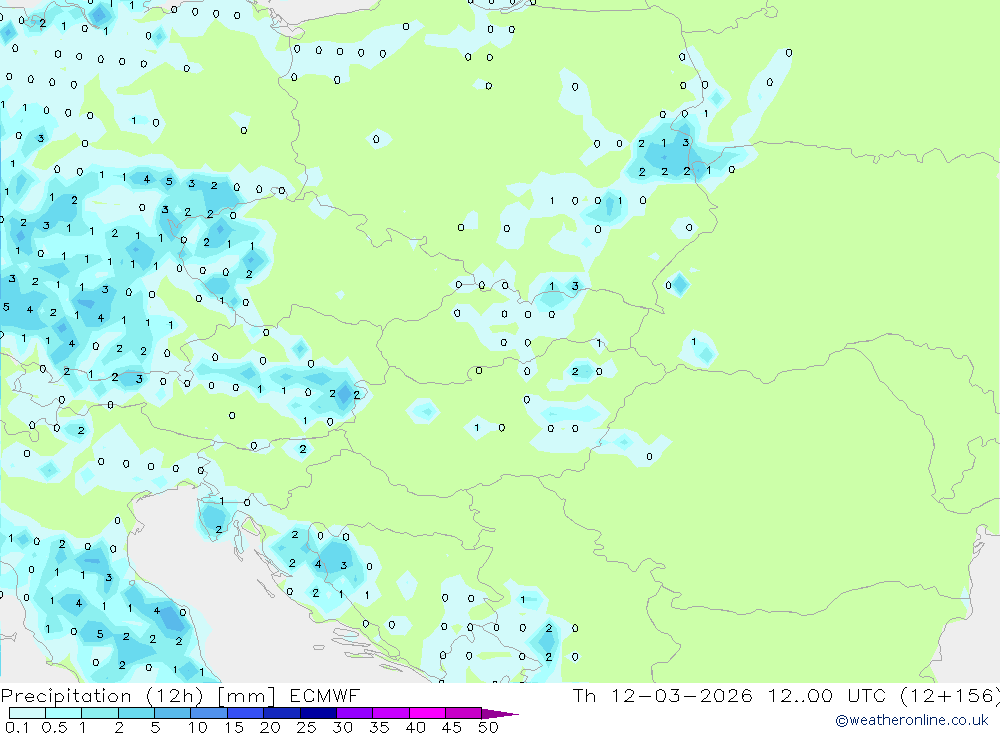Click the legend label '45'
The height and width of the screenshot is (733, 1000).
tap(452, 727)
